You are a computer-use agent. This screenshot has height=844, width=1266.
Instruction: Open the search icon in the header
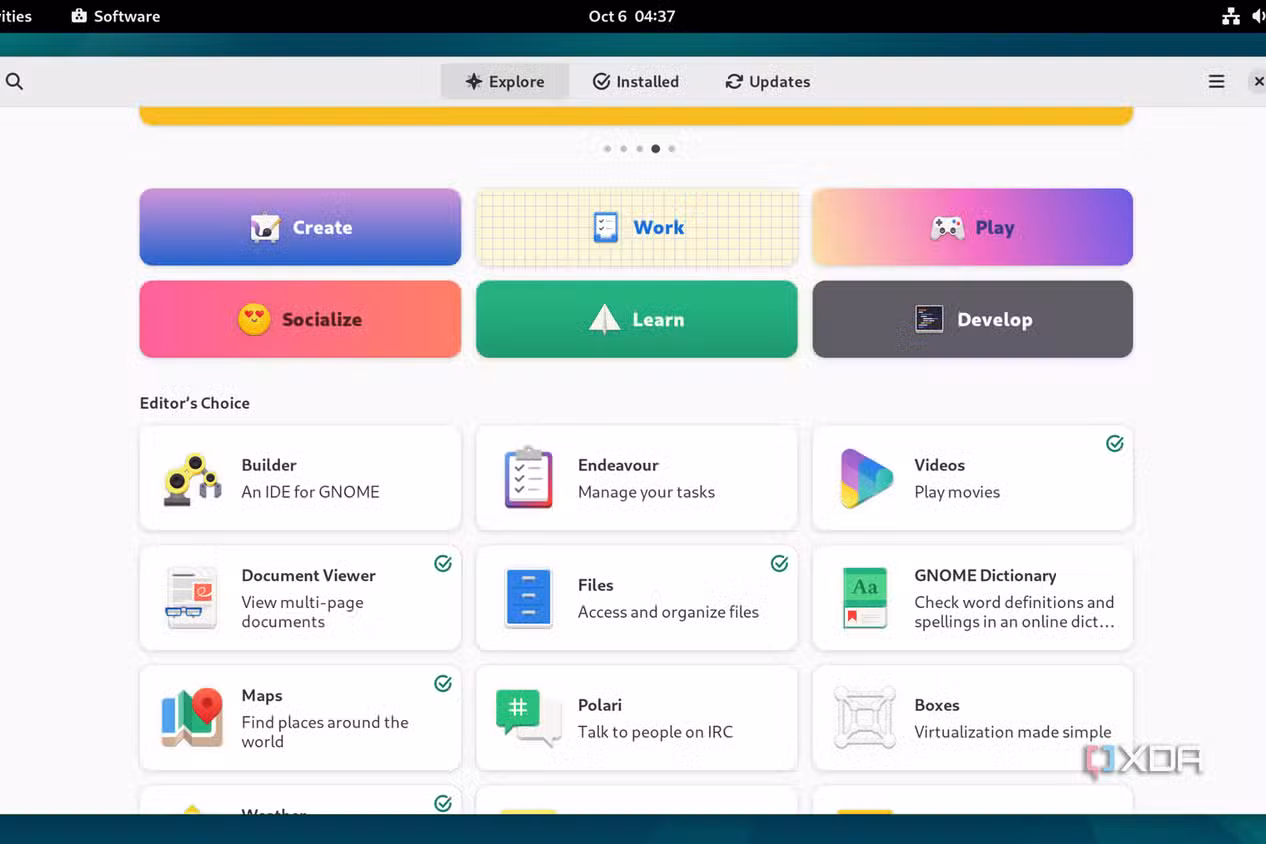[14, 82]
